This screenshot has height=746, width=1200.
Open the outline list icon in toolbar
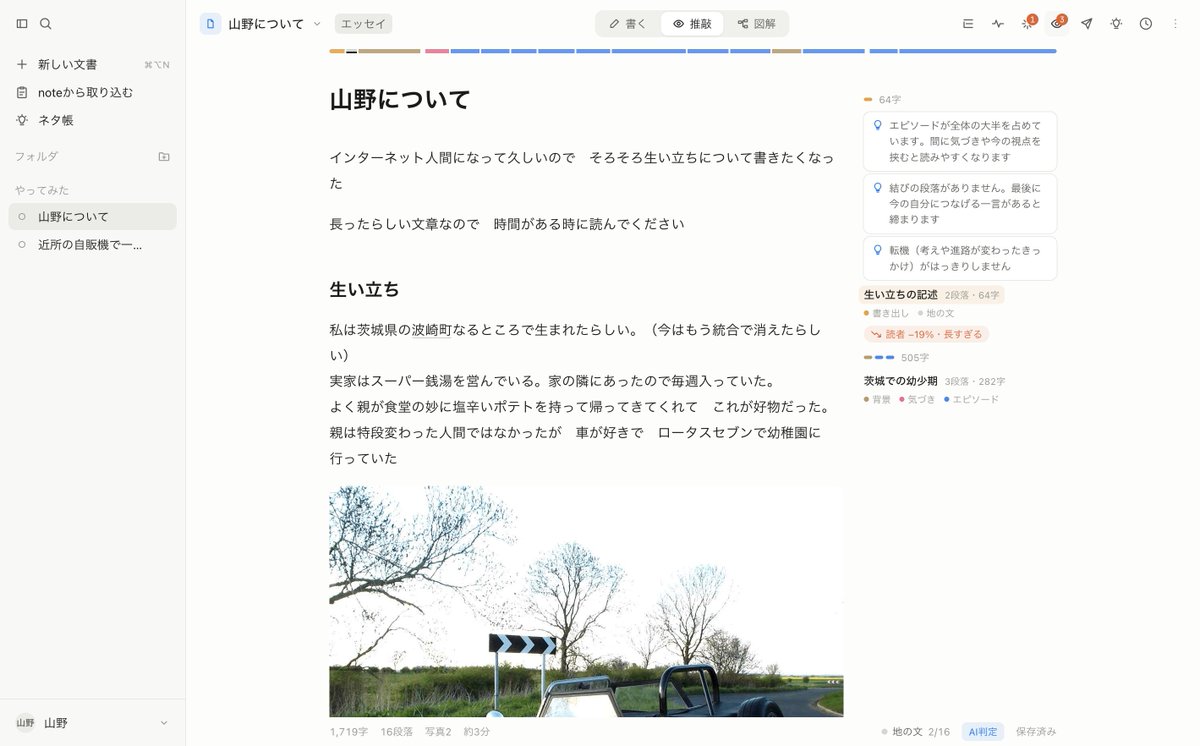(x=968, y=23)
